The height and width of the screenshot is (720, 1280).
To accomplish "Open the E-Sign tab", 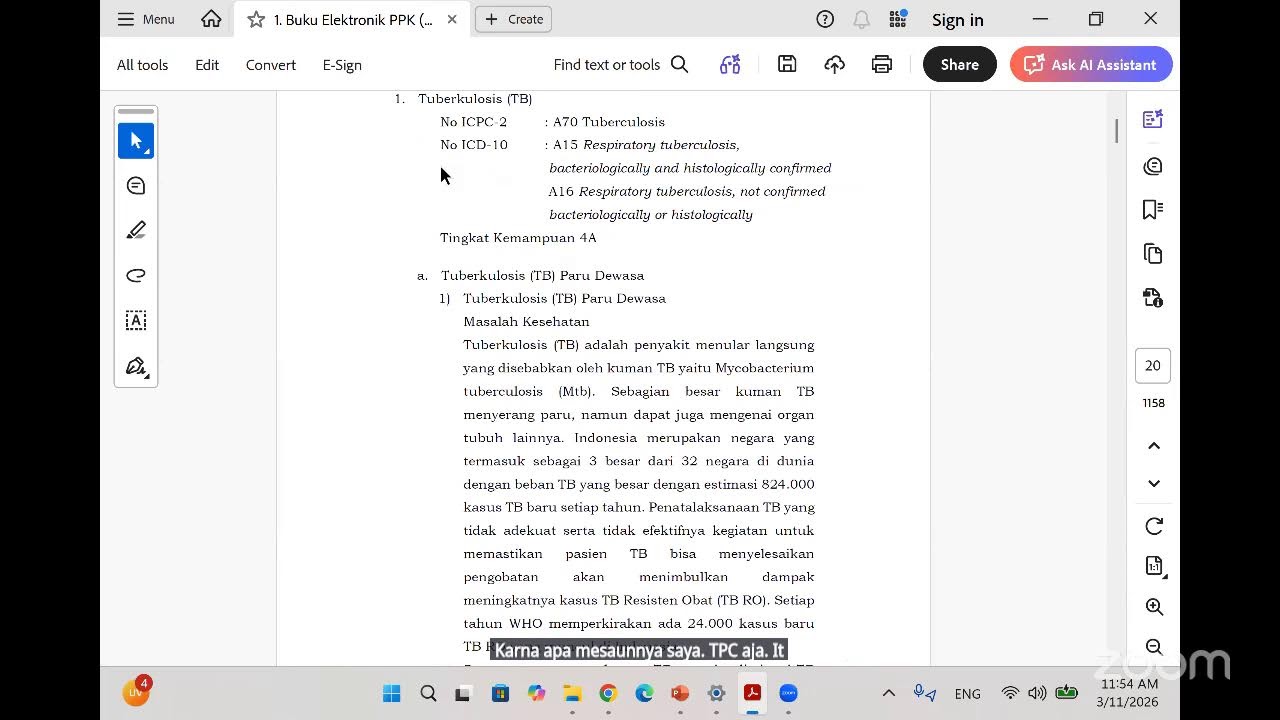I will pyautogui.click(x=342, y=65).
